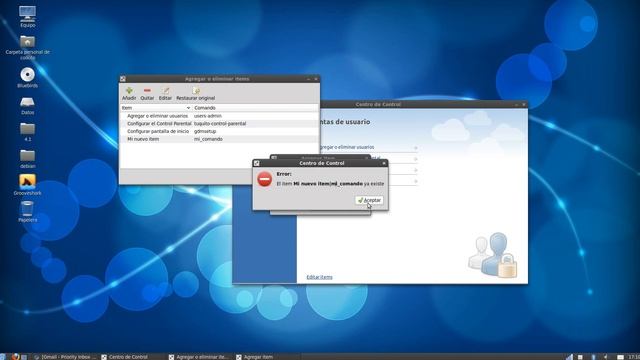Open the 'Carpeta personal' home folder icon
The image size is (640, 360).
[x=27, y=47]
